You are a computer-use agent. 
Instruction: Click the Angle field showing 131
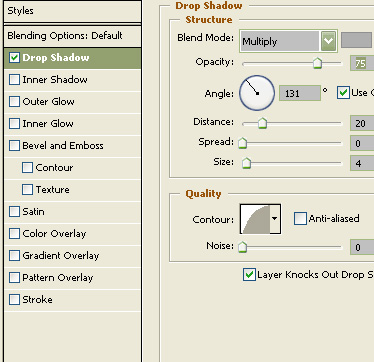300,93
